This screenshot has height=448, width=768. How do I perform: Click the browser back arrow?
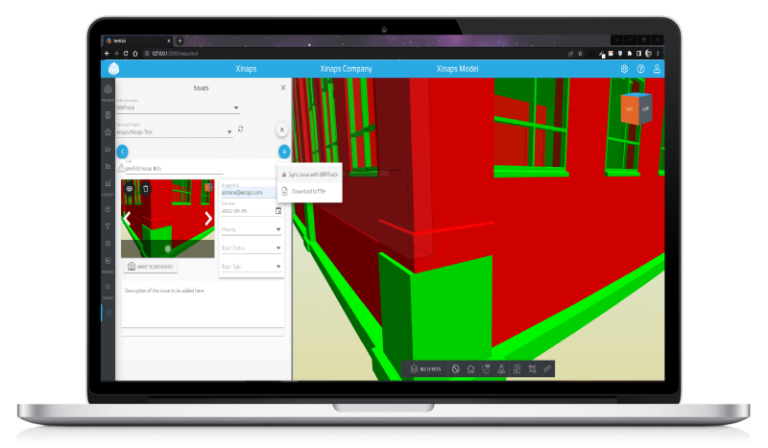[107, 53]
